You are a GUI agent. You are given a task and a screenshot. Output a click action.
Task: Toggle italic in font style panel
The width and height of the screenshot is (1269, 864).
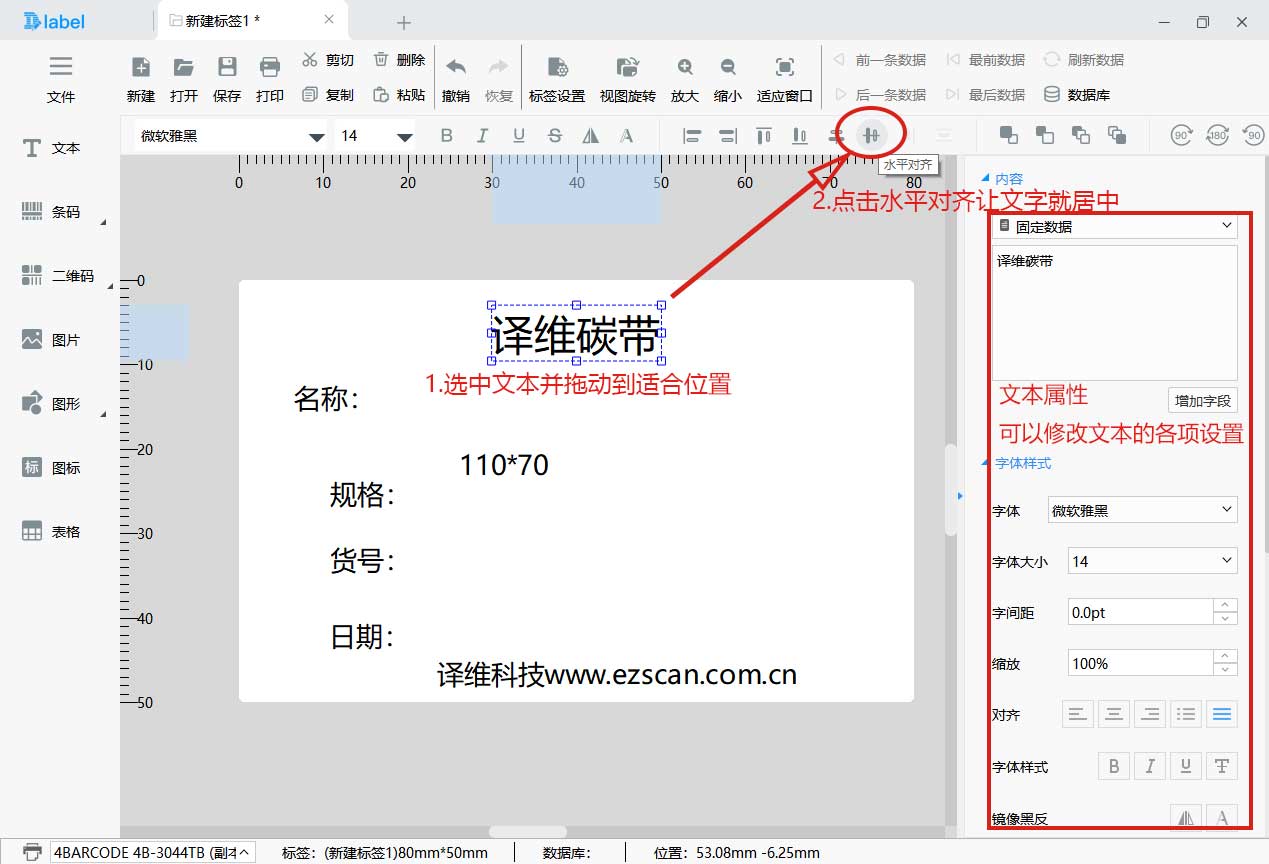[x=1149, y=766]
